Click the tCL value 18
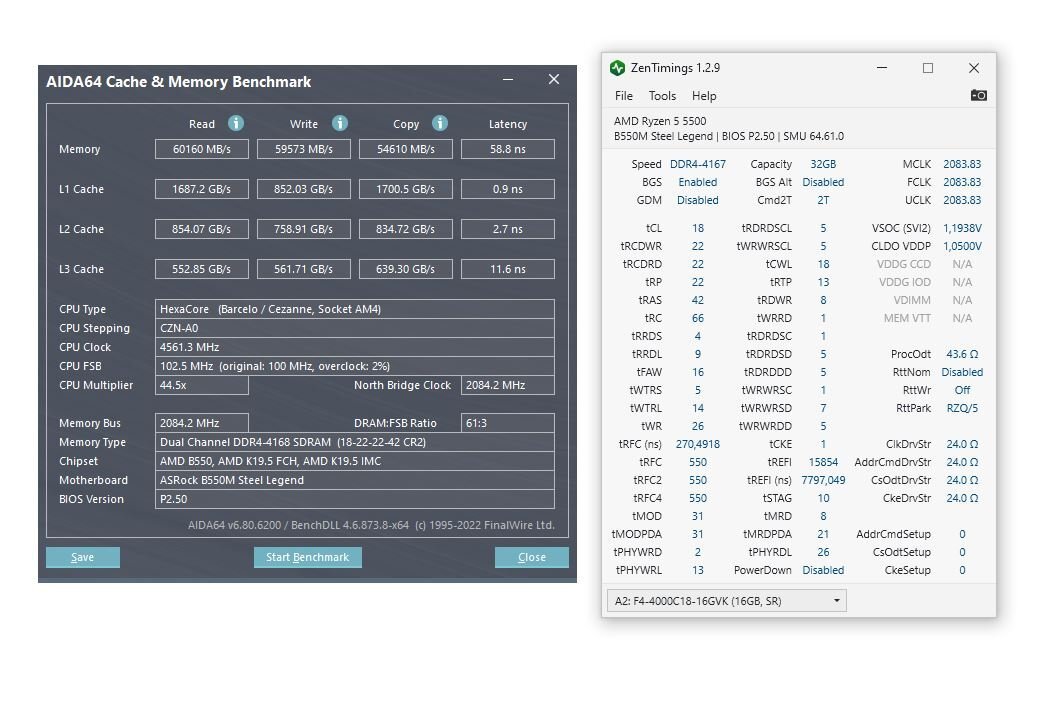1042x702 pixels. click(x=698, y=228)
